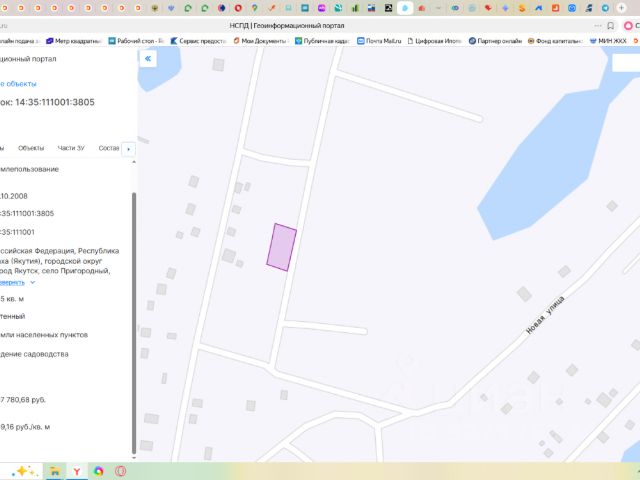
Task: Open Yandex Browser from the taskbar
Action: [76, 471]
